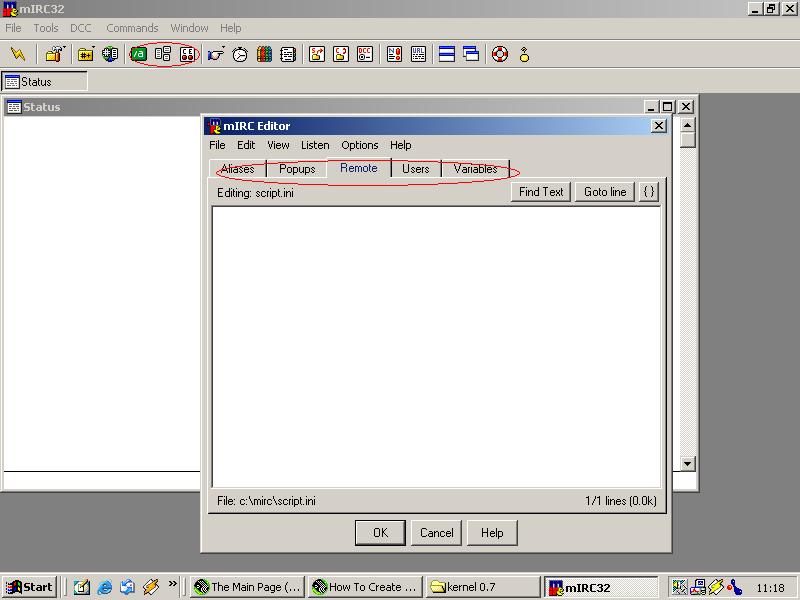Viewport: 800px width, 600px height.
Task: Open the Channels folder icon
Action: click(86, 54)
